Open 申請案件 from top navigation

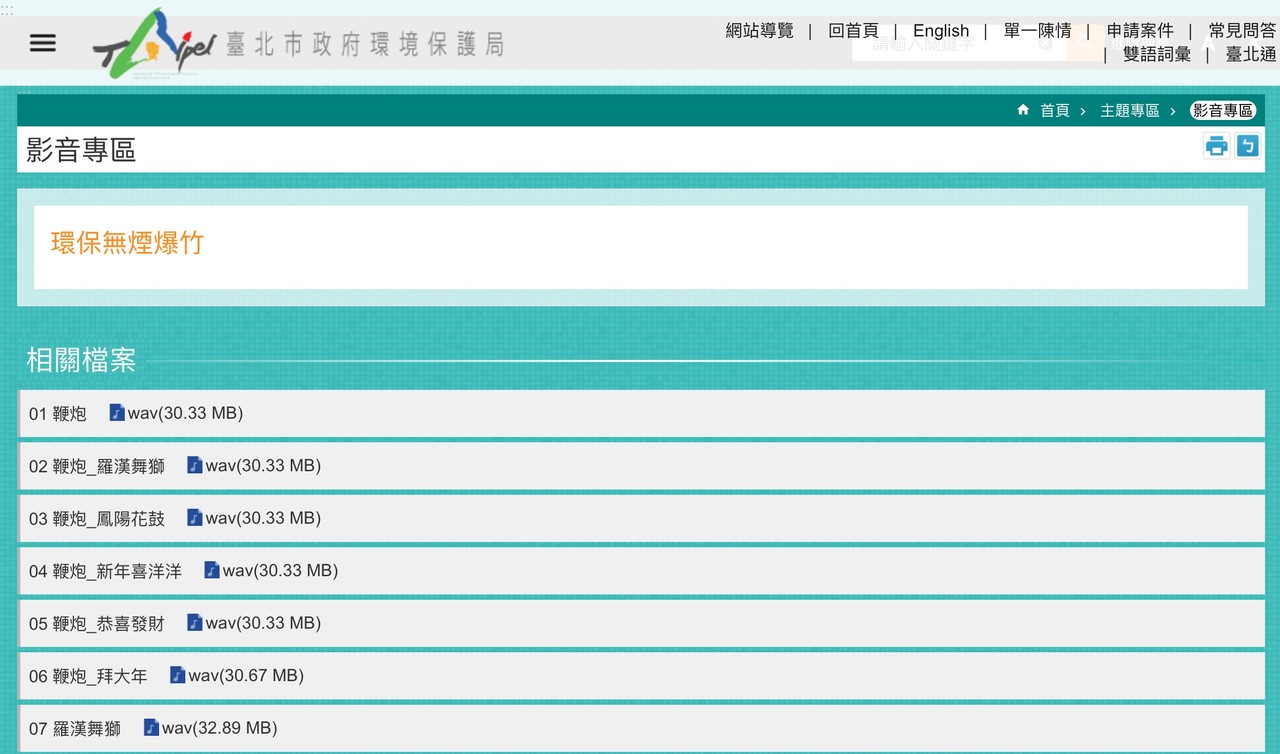tap(1140, 31)
